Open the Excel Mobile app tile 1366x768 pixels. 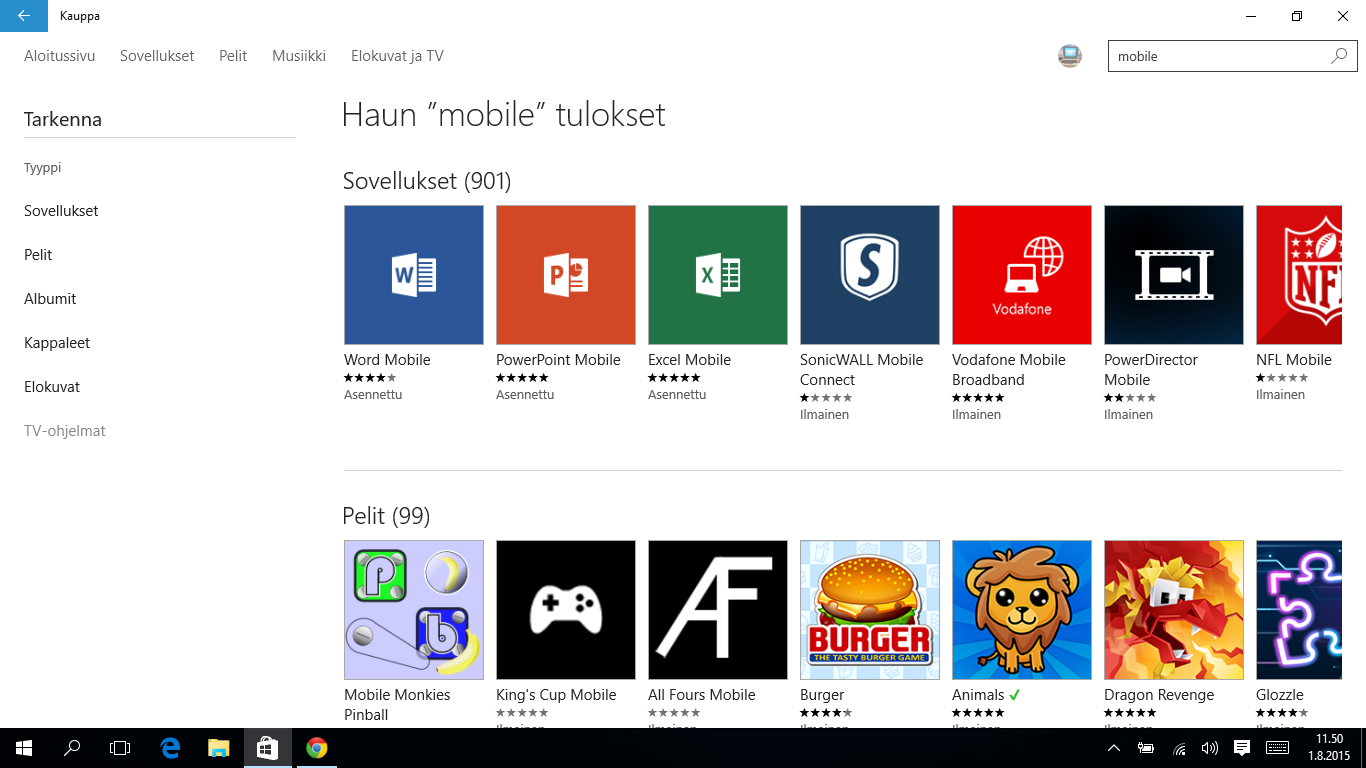click(718, 275)
